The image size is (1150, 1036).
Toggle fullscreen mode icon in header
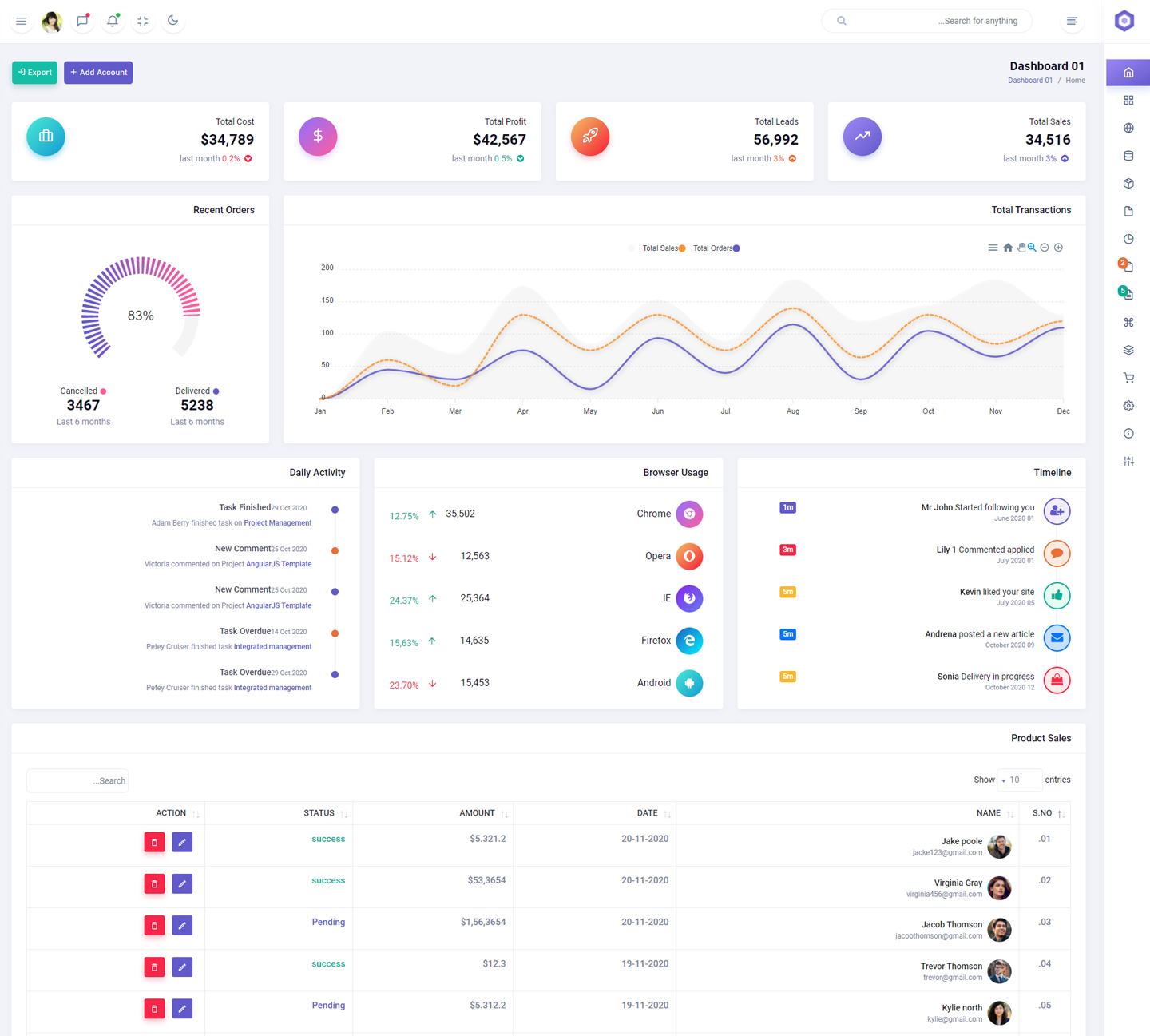click(x=143, y=21)
